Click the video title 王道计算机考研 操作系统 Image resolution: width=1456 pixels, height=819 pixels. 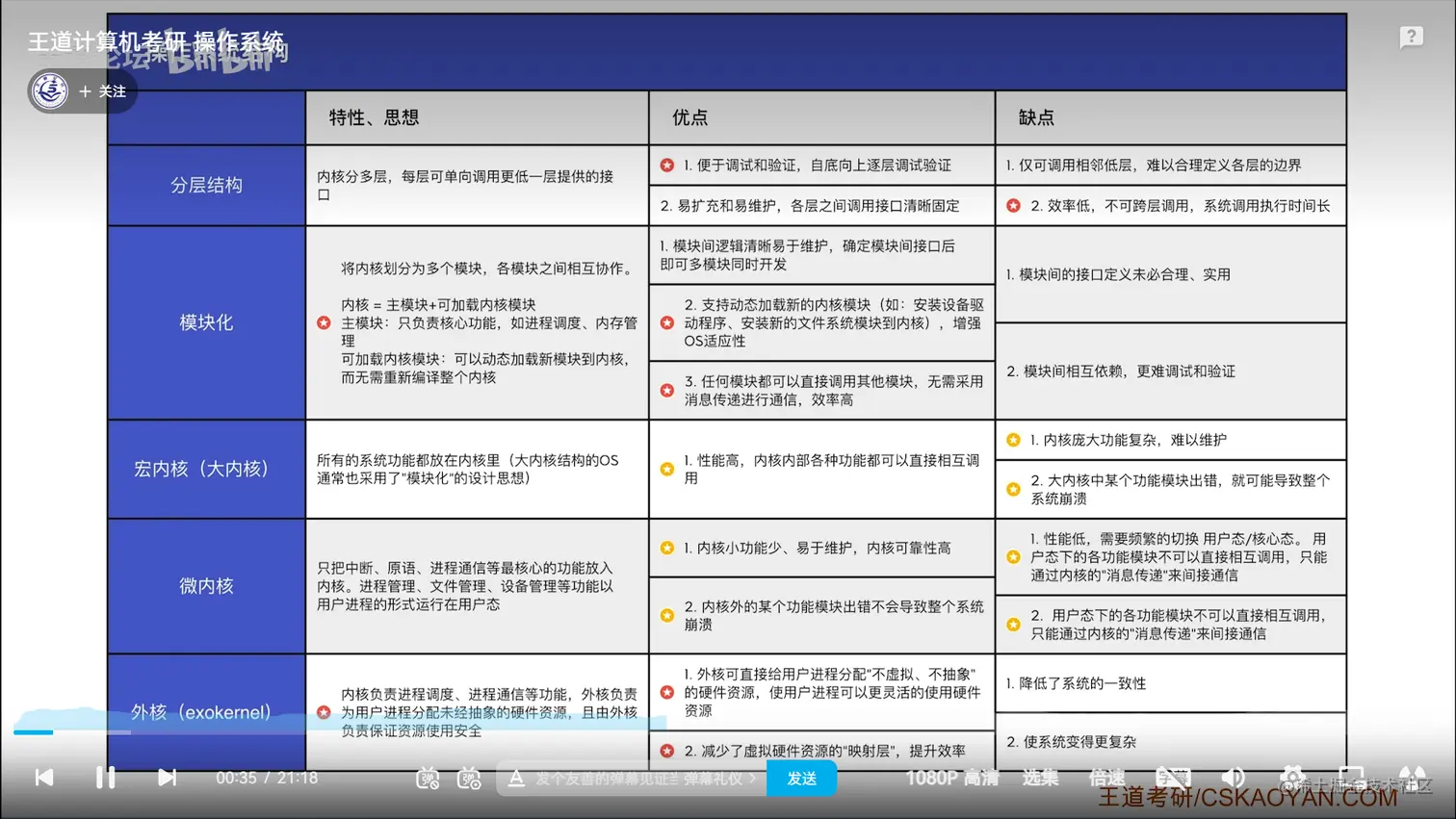(156, 41)
